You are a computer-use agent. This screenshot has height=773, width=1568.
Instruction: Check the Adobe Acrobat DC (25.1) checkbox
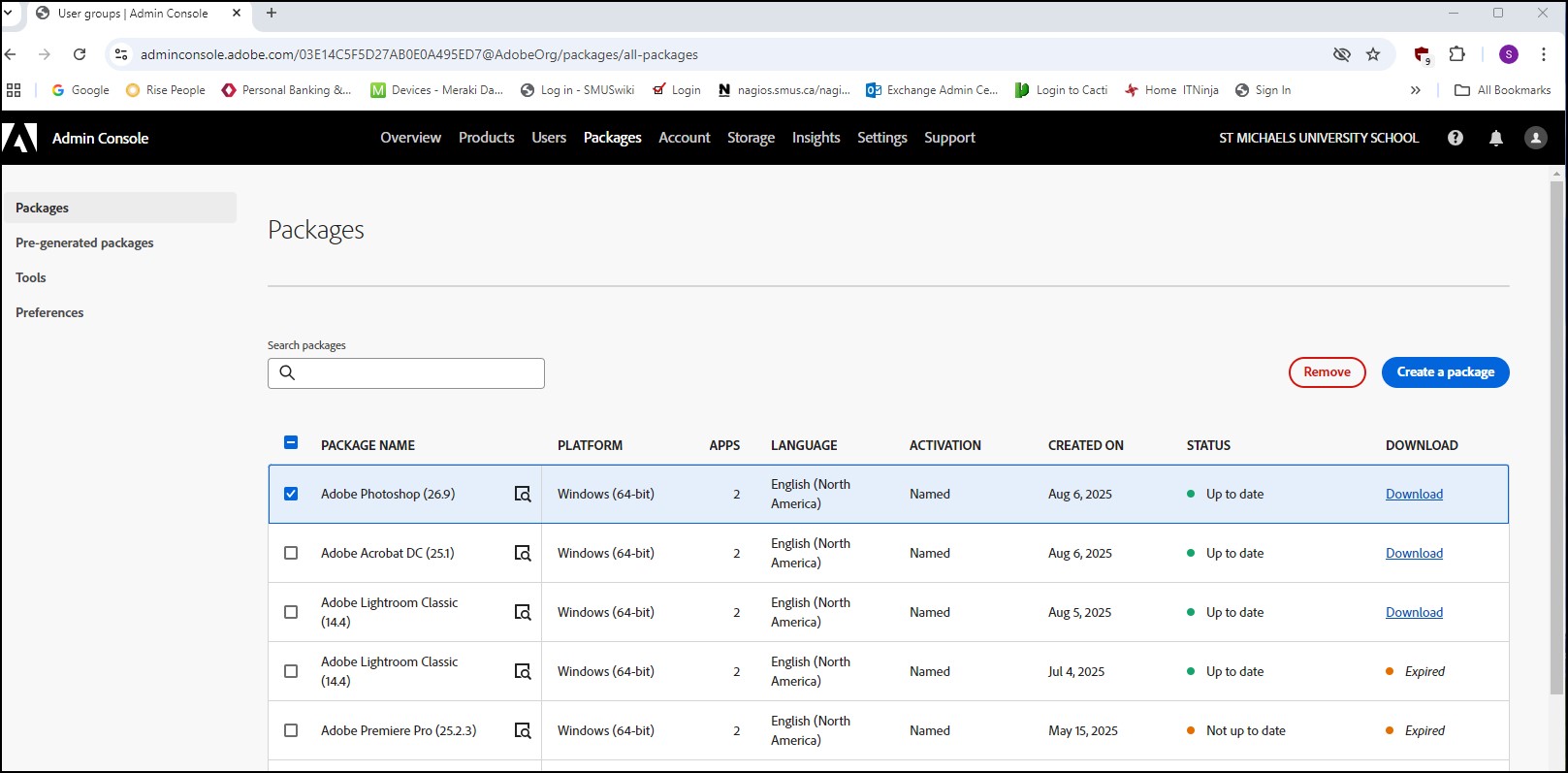[x=291, y=553]
